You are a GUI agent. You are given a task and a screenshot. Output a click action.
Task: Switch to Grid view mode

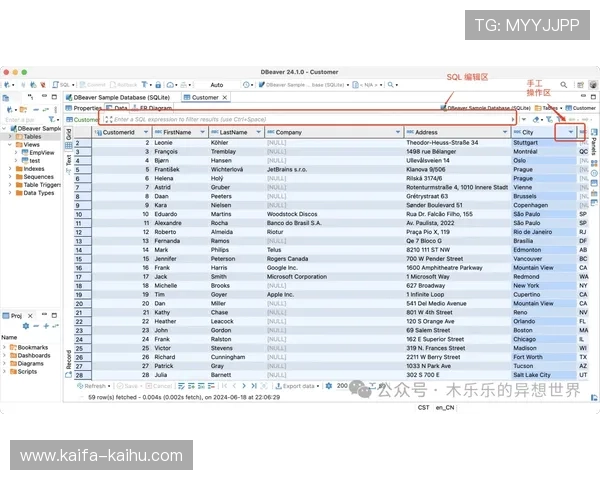(69, 133)
